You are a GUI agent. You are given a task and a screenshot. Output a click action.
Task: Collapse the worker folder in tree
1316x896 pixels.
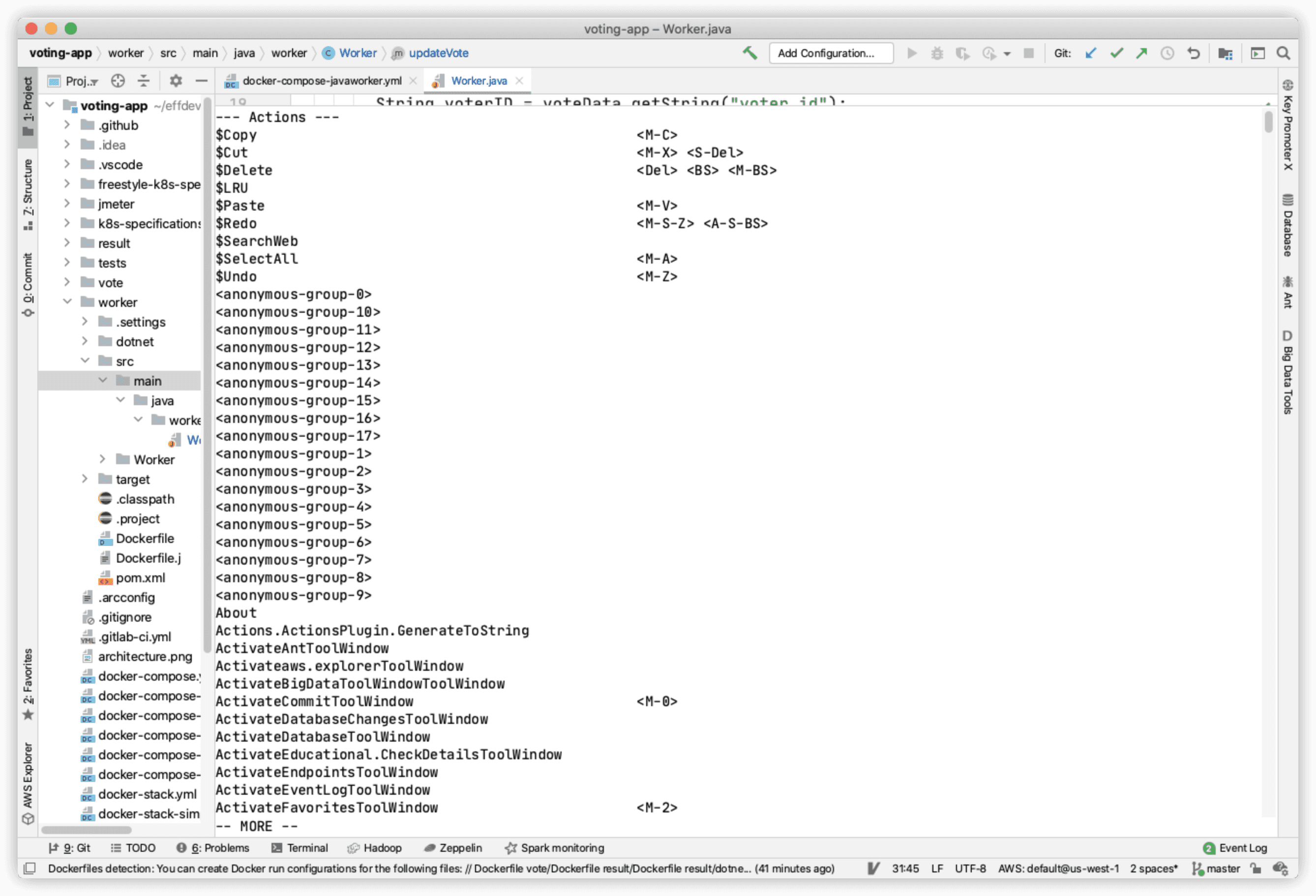tap(67, 302)
